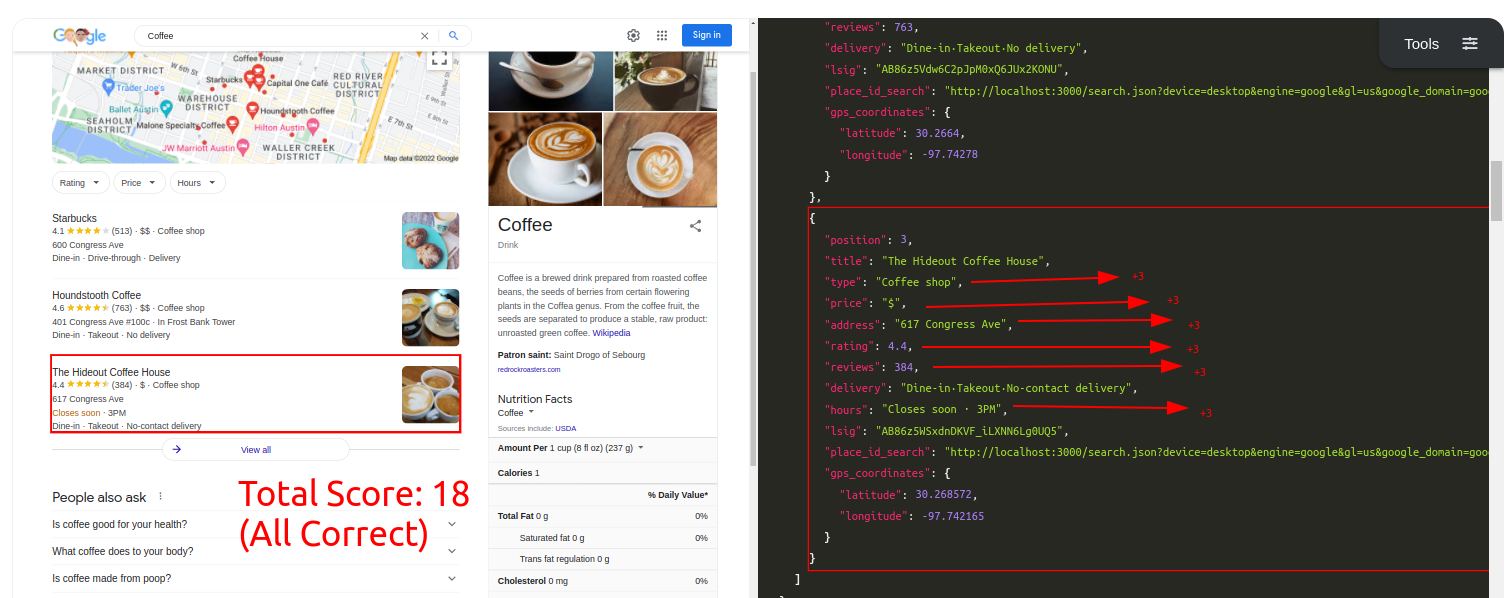Open the redrockroasters.com source link
Screen dimensions: 1512x598
pos(529,370)
